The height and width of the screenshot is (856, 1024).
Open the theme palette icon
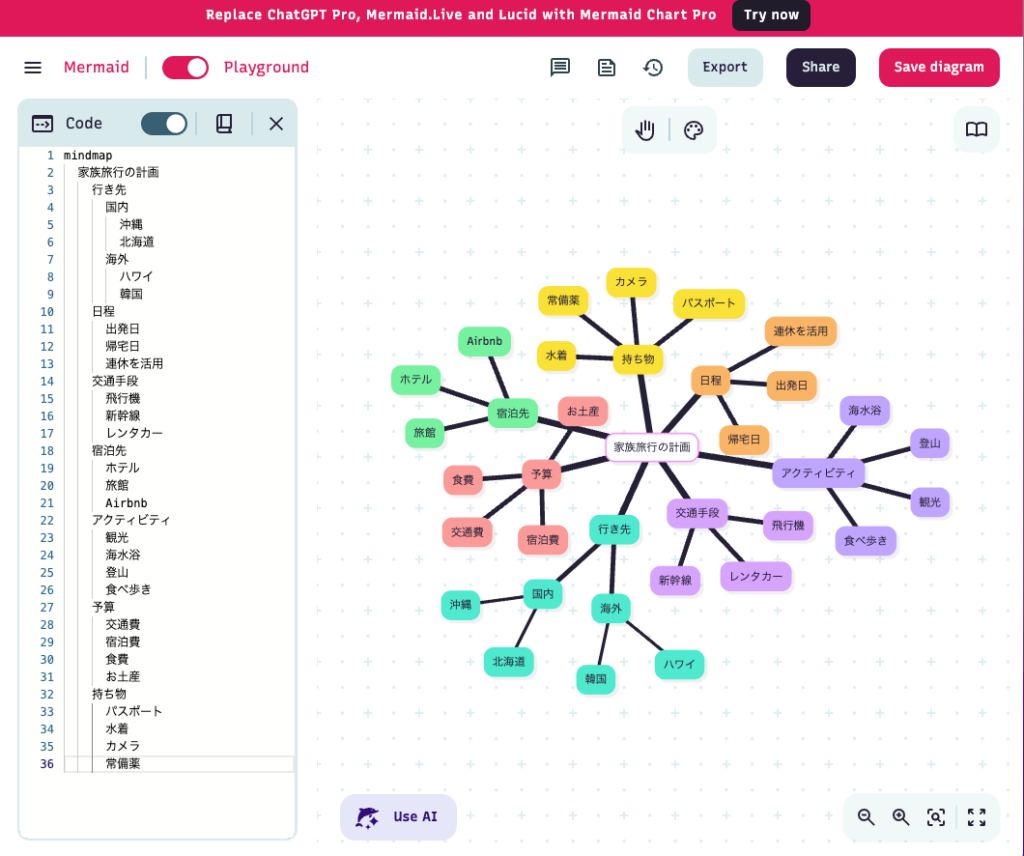point(693,130)
